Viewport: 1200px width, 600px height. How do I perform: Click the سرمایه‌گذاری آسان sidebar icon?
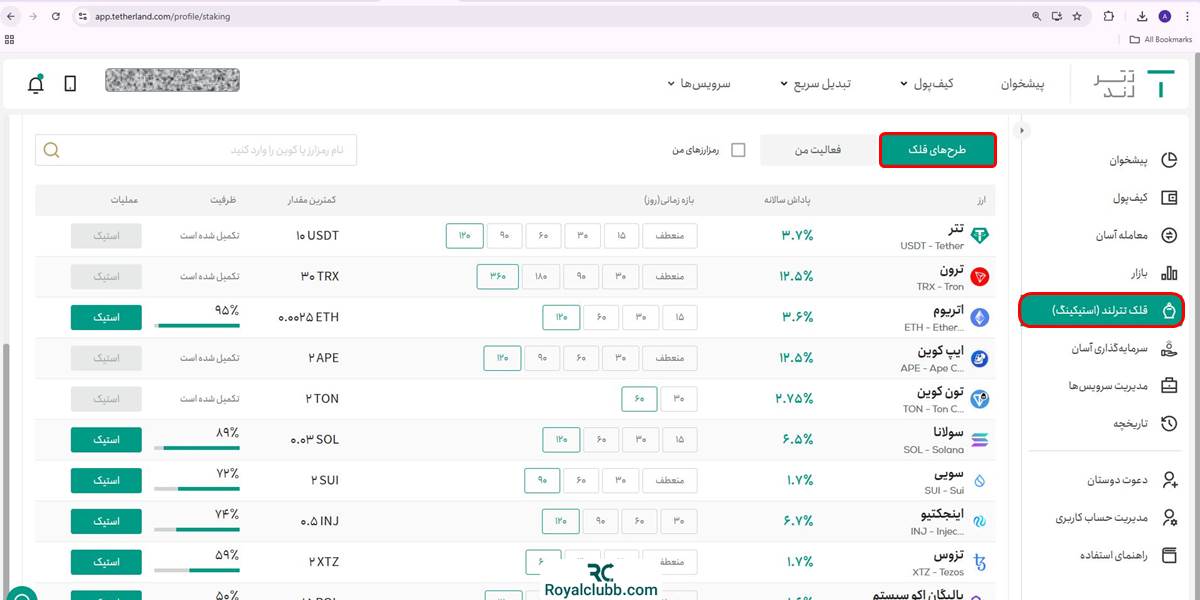pos(1169,348)
